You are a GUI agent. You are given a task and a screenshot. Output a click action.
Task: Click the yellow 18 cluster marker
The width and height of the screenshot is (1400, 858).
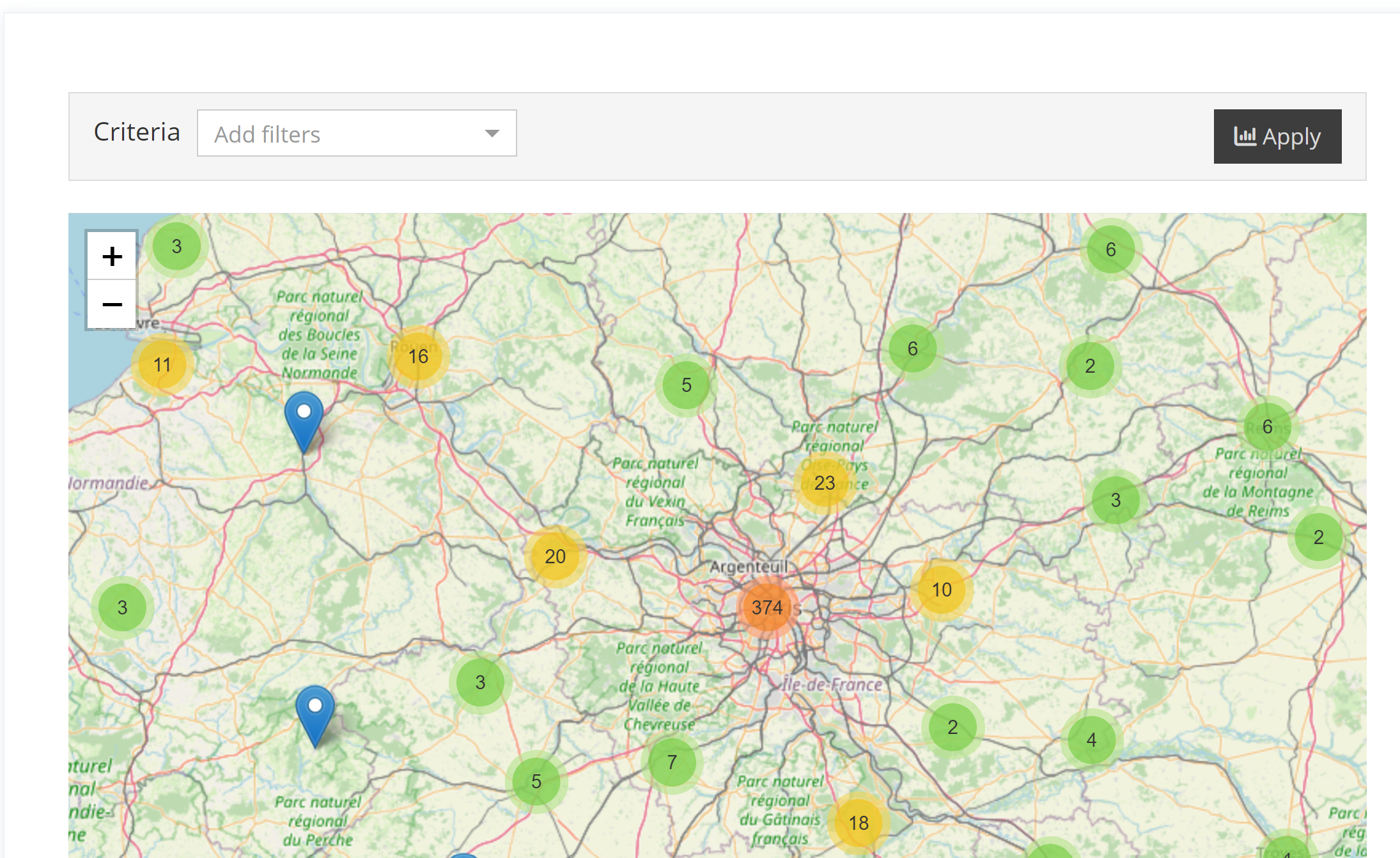(859, 823)
